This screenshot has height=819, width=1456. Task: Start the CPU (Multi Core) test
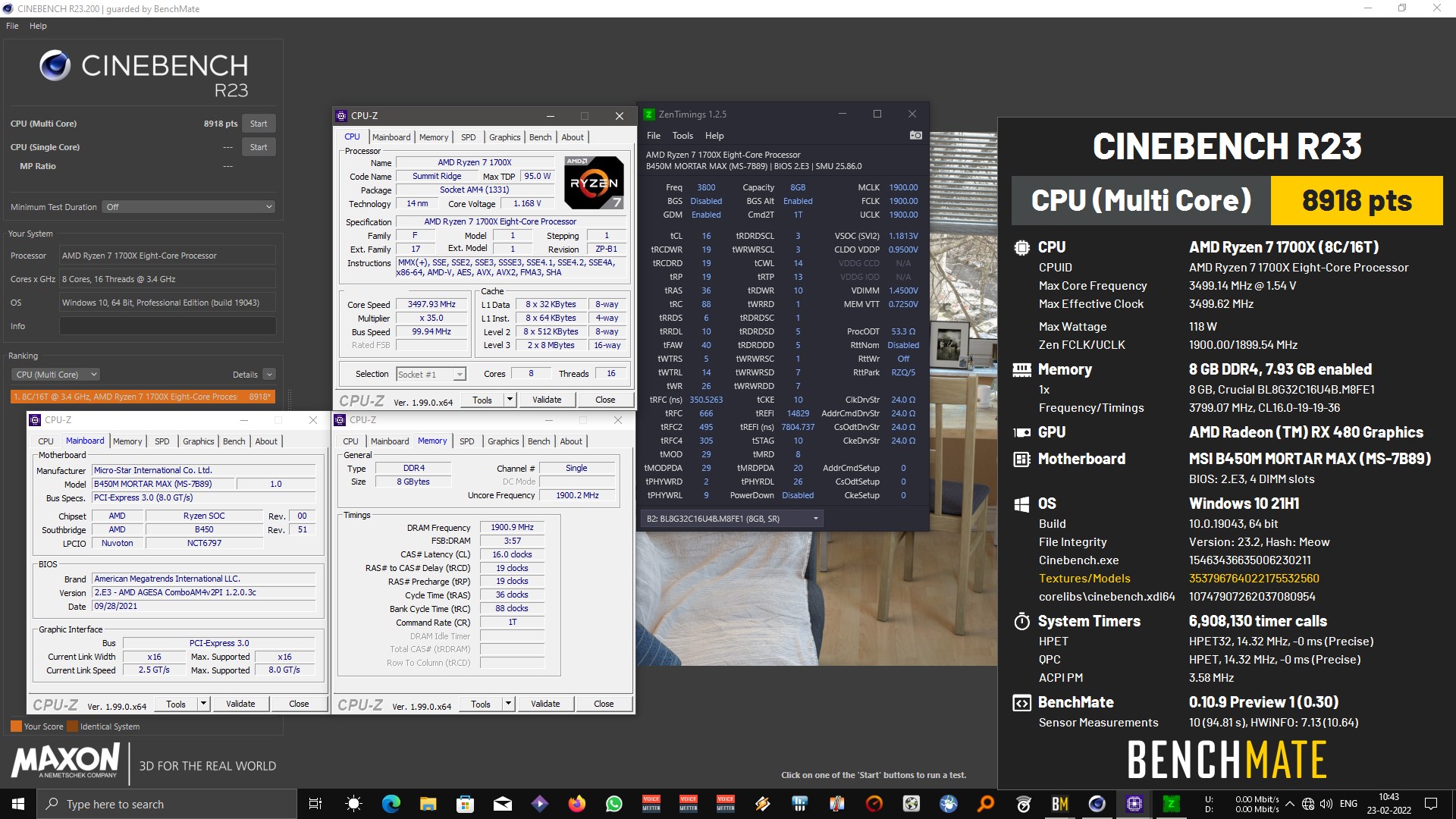[259, 124]
